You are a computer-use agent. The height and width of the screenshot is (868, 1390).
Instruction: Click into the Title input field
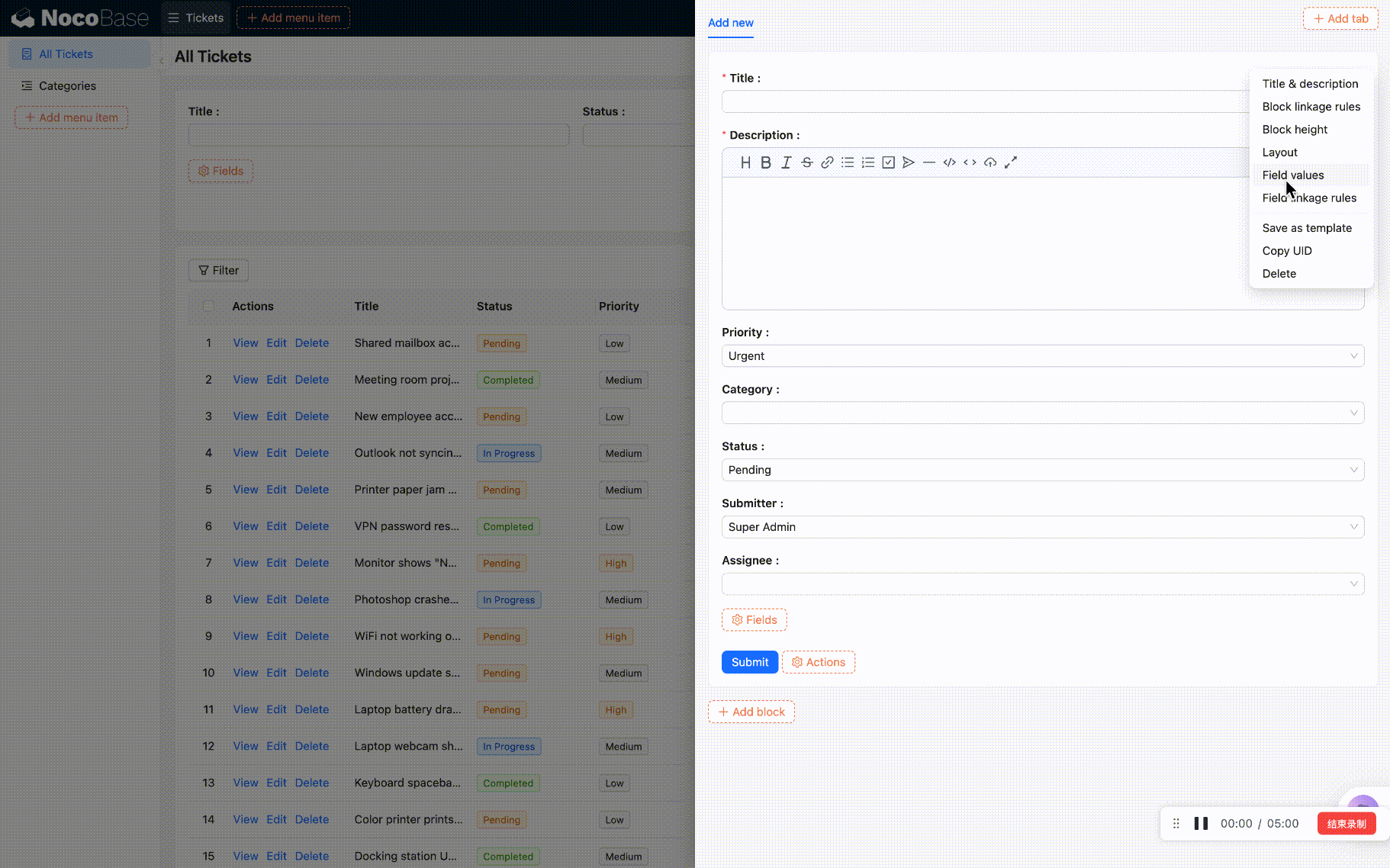984,102
